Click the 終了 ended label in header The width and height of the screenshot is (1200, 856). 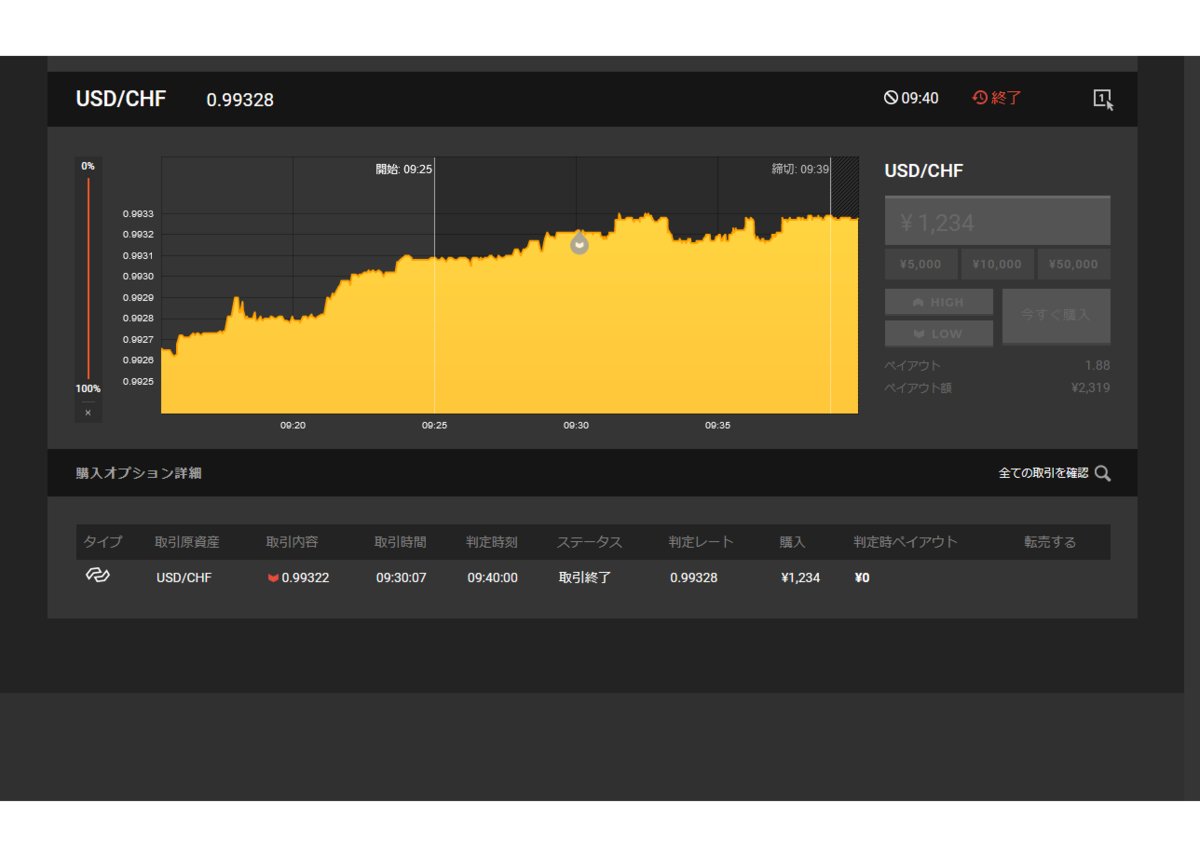1007,98
